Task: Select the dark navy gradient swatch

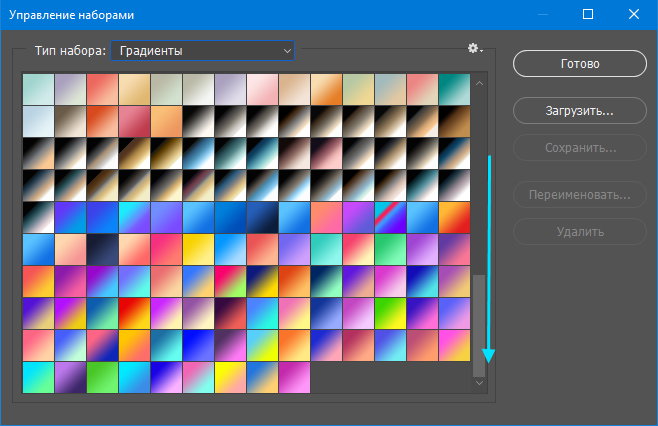Action: pos(102,249)
